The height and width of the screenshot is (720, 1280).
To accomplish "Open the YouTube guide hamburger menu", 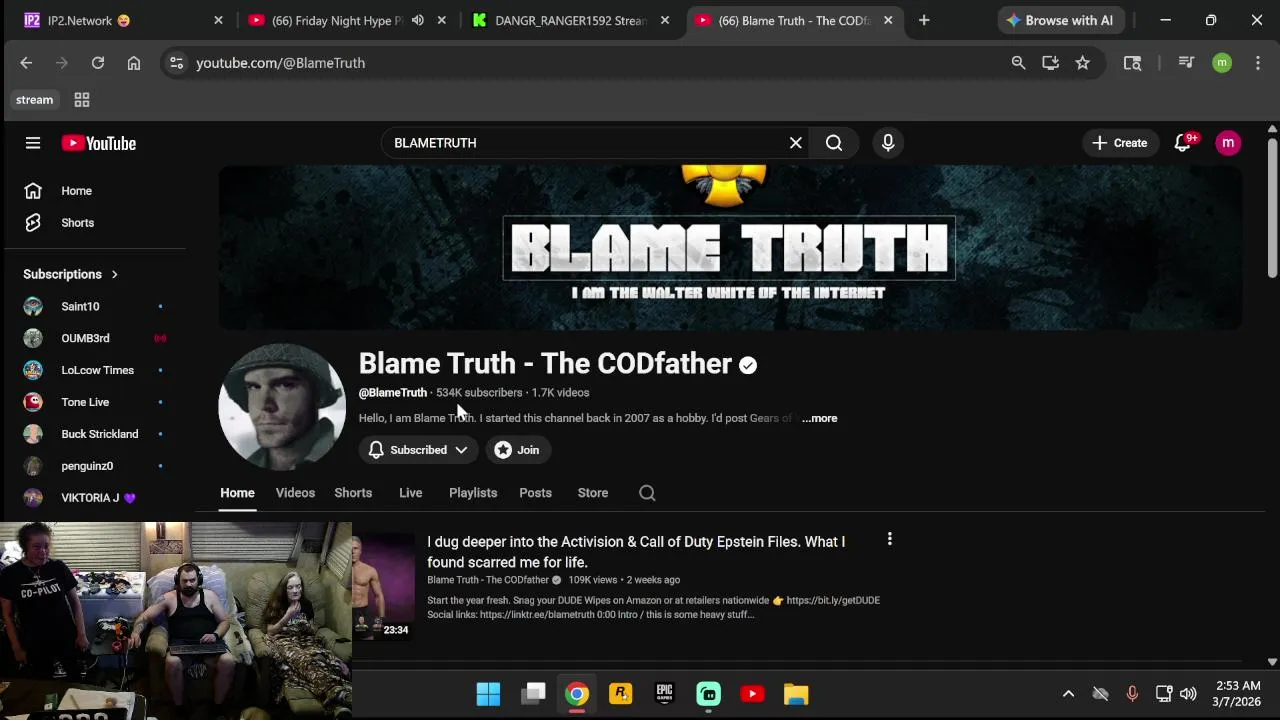I will point(33,143).
